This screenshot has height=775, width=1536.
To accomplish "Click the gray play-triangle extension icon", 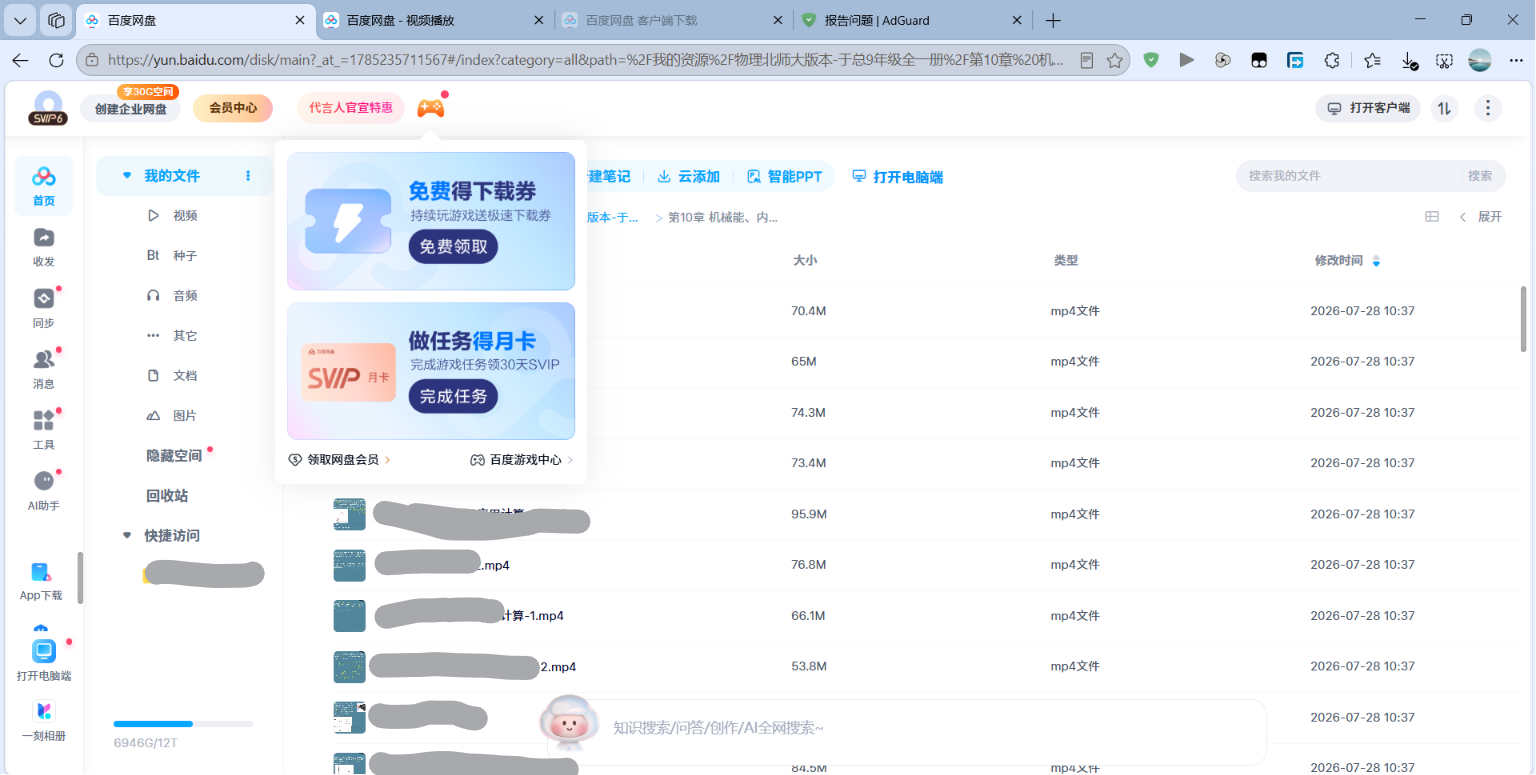I will point(1186,60).
